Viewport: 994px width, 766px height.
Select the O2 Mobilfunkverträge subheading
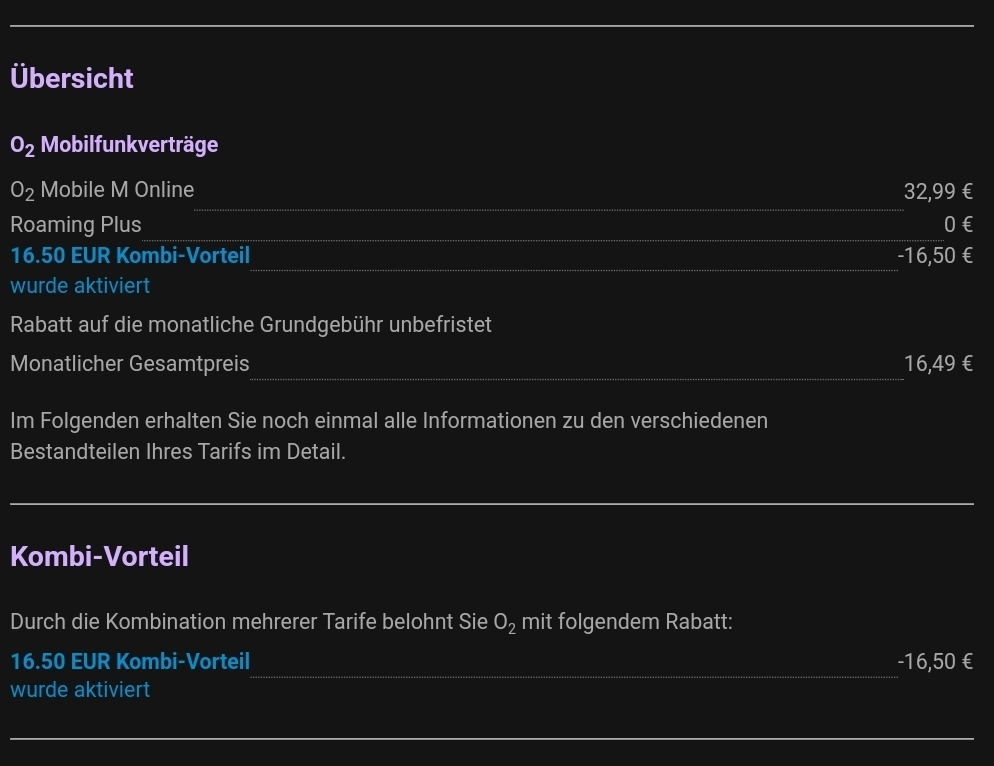click(114, 145)
